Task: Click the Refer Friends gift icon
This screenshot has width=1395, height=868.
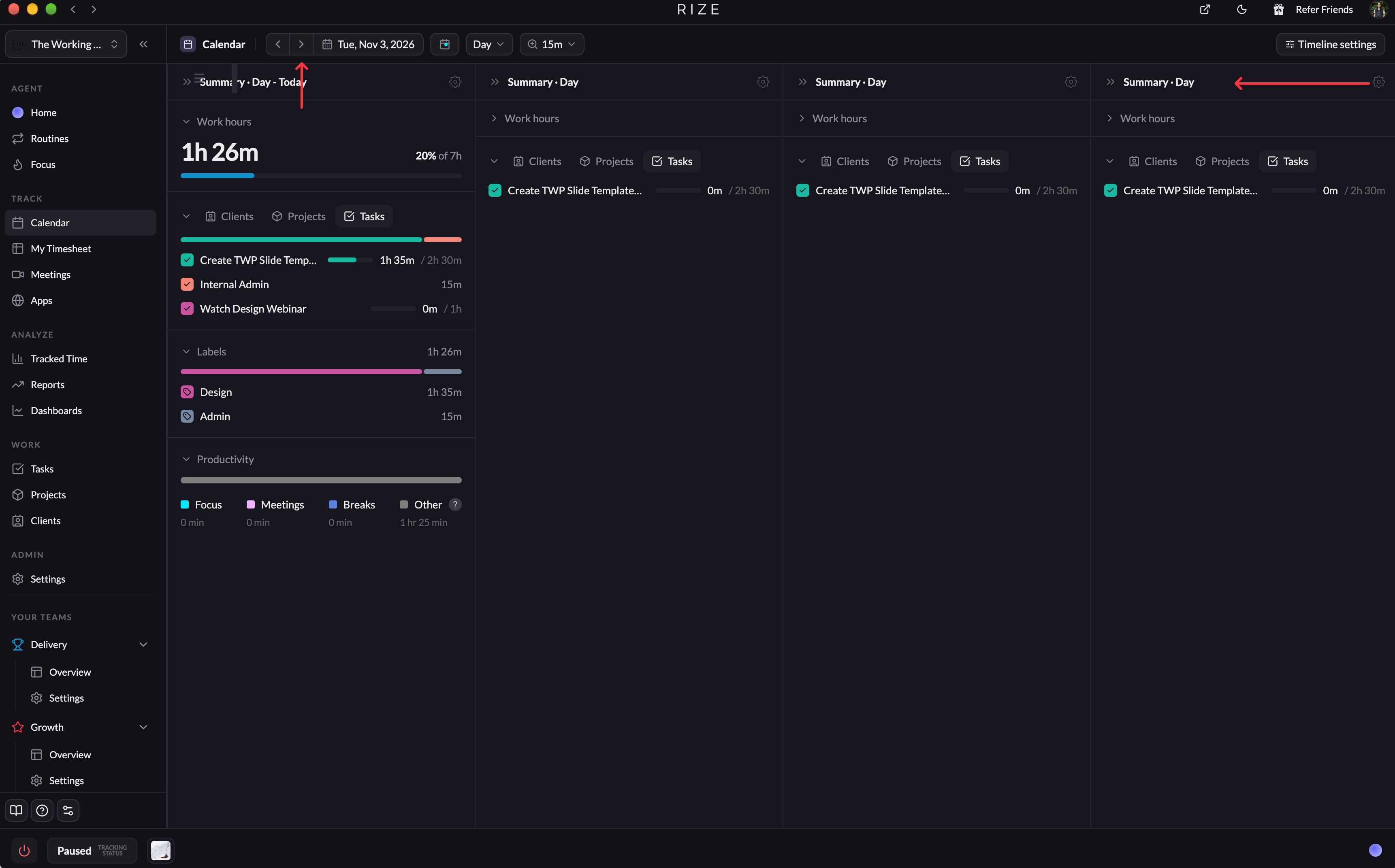Action: [x=1278, y=9]
